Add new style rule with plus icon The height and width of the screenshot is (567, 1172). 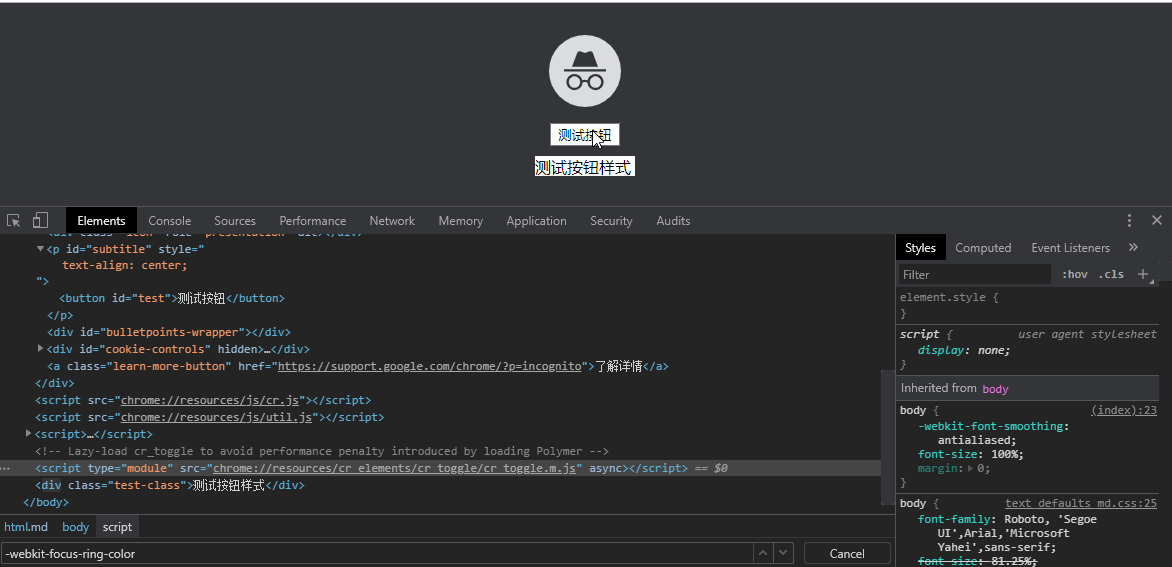[x=1142, y=274]
